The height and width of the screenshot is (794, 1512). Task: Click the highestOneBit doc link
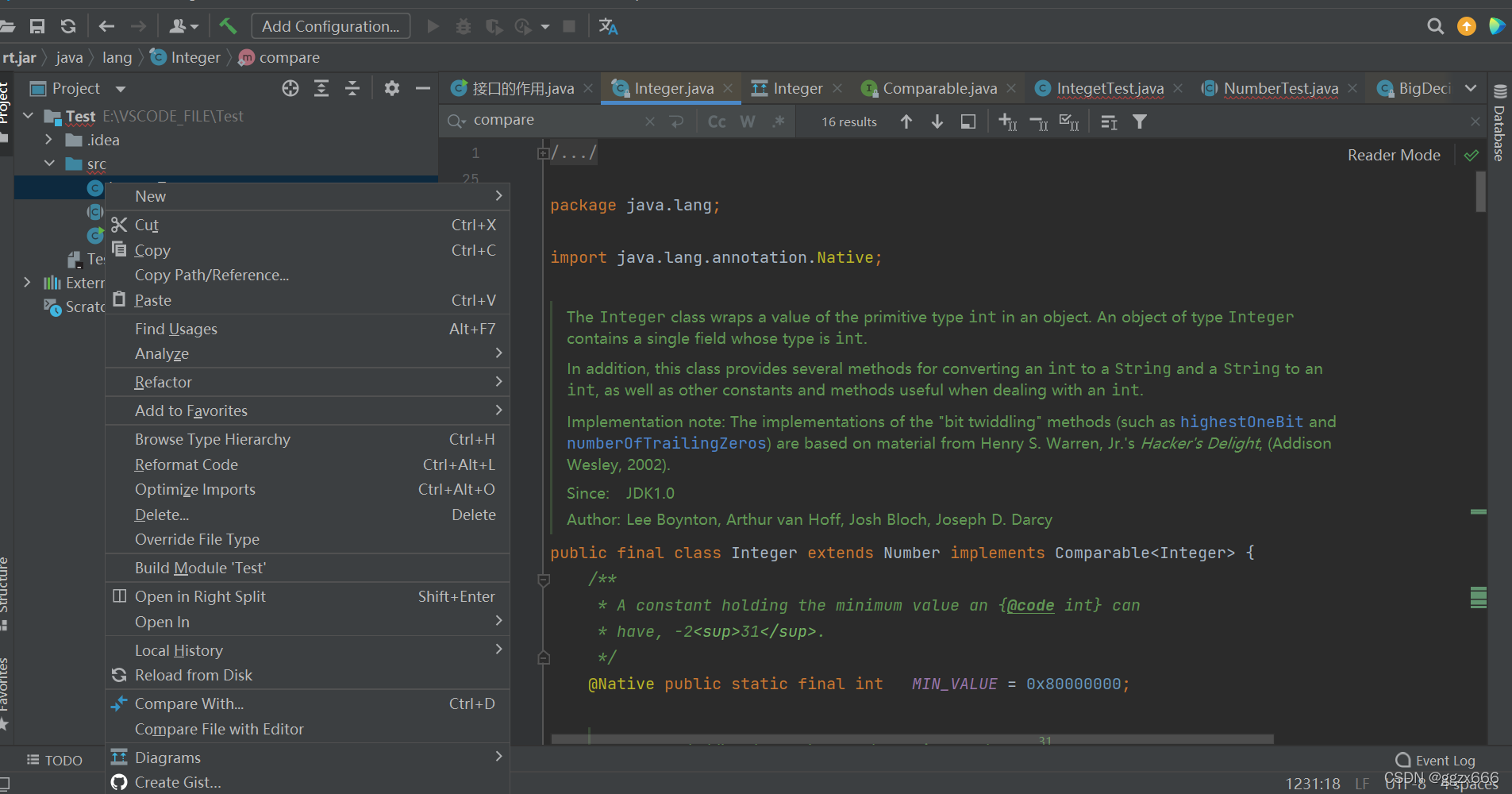pos(1241,422)
